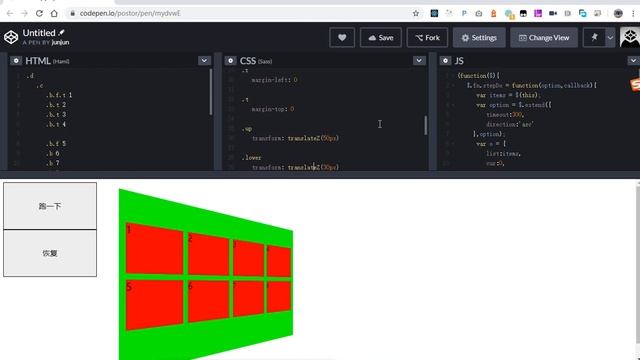Pin this pen with pushpin icon

click(594, 38)
